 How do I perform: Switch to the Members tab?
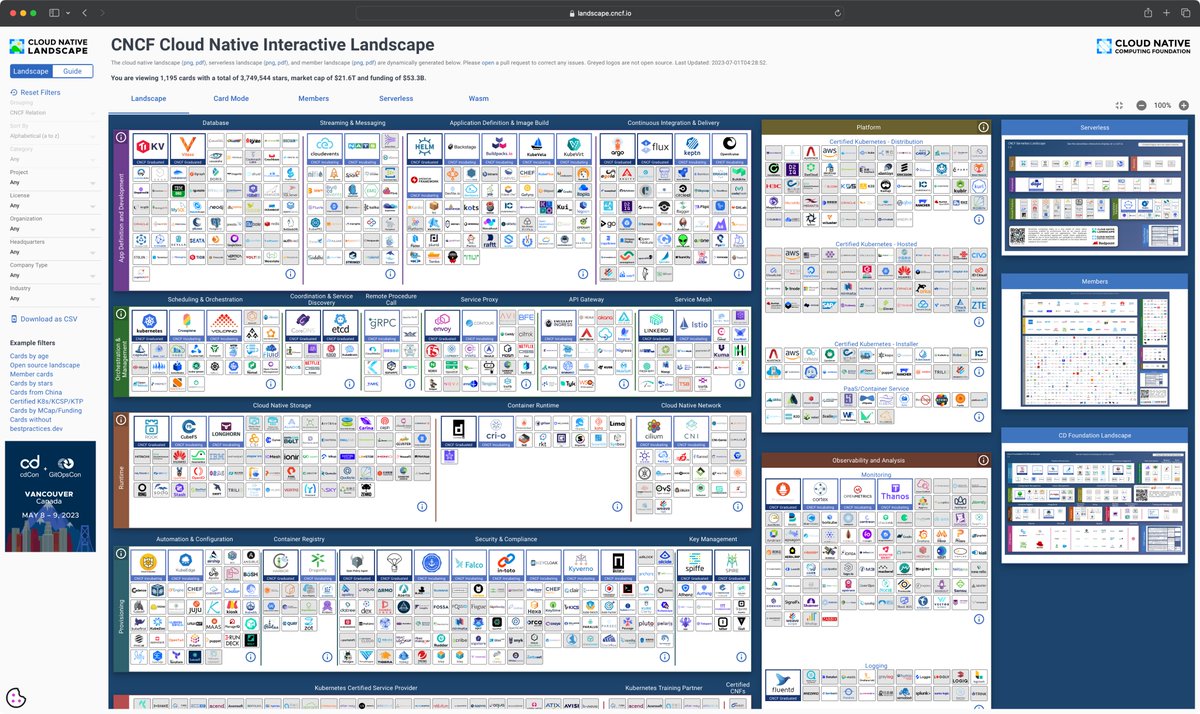tap(313, 99)
